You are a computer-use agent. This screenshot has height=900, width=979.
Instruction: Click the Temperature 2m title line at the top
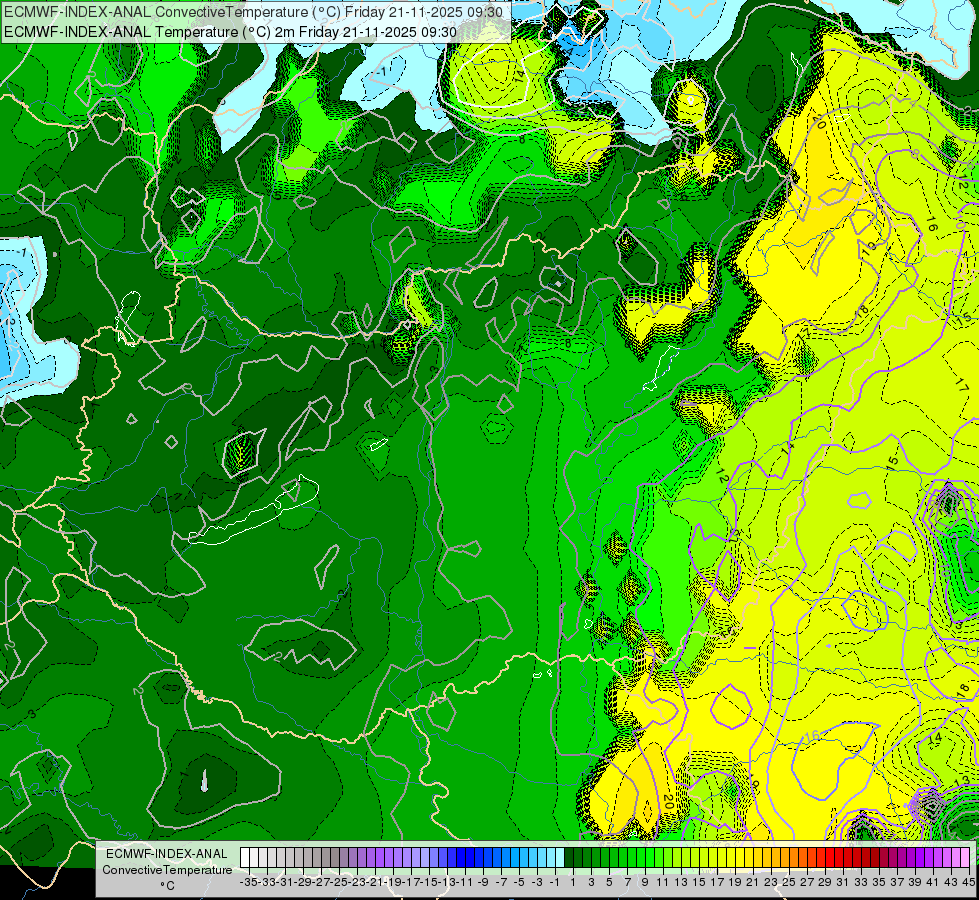tap(230, 32)
